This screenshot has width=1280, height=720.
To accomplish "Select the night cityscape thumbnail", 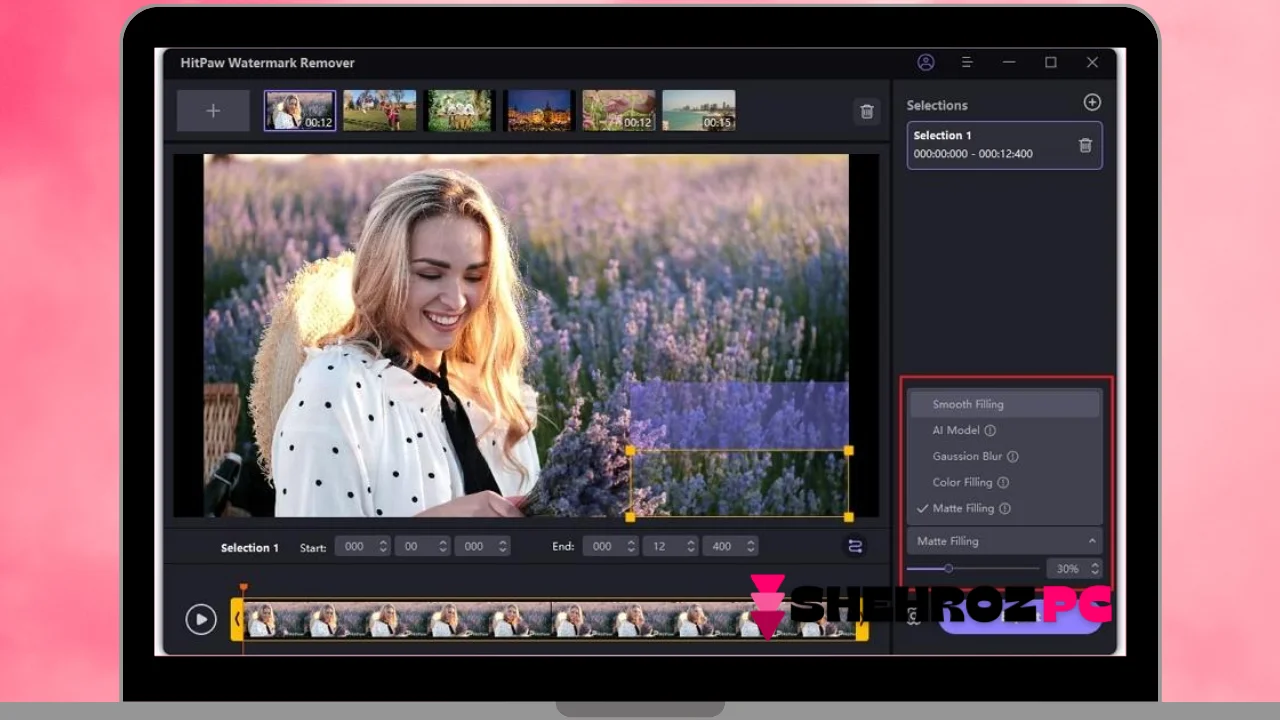I will pyautogui.click(x=539, y=111).
